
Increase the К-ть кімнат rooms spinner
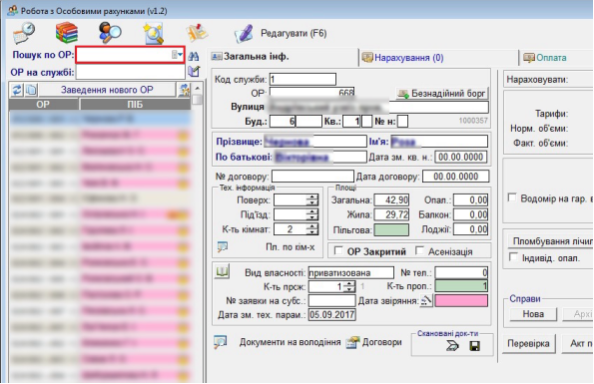(x=313, y=226)
